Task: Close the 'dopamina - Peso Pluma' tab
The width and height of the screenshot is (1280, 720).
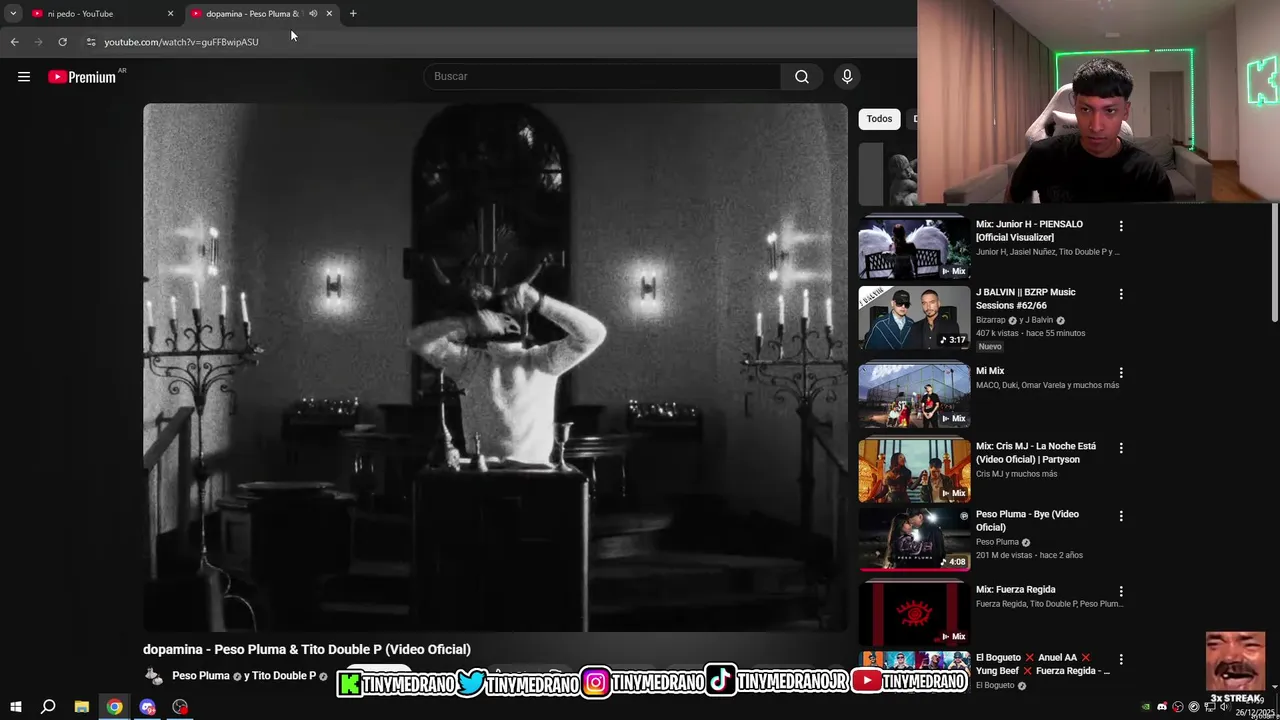Action: point(329,14)
